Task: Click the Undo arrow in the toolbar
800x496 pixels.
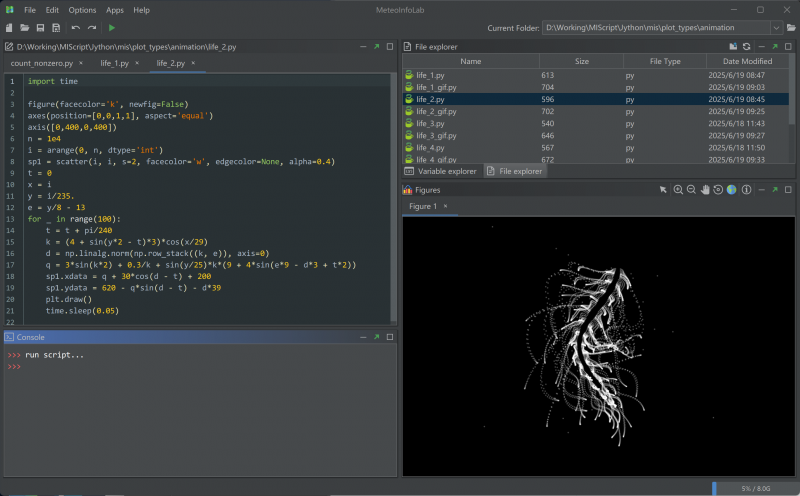Action: [76, 27]
